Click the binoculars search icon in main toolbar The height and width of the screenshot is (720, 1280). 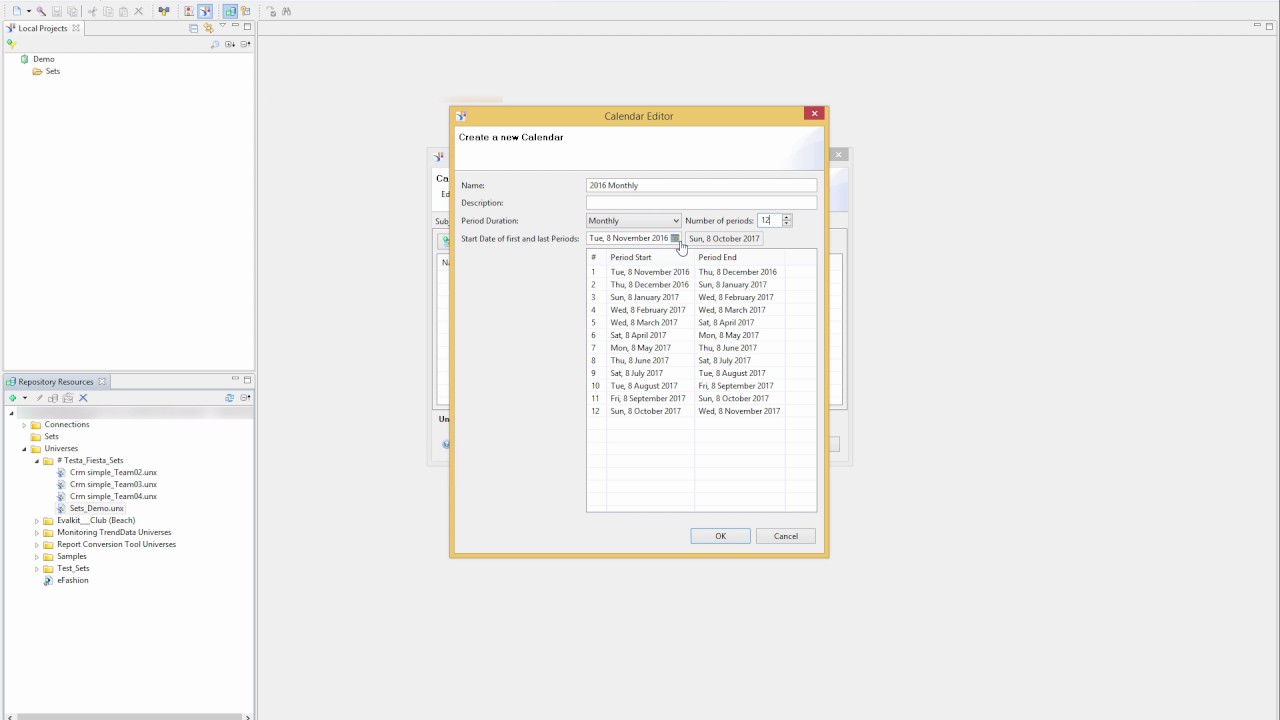click(x=286, y=11)
